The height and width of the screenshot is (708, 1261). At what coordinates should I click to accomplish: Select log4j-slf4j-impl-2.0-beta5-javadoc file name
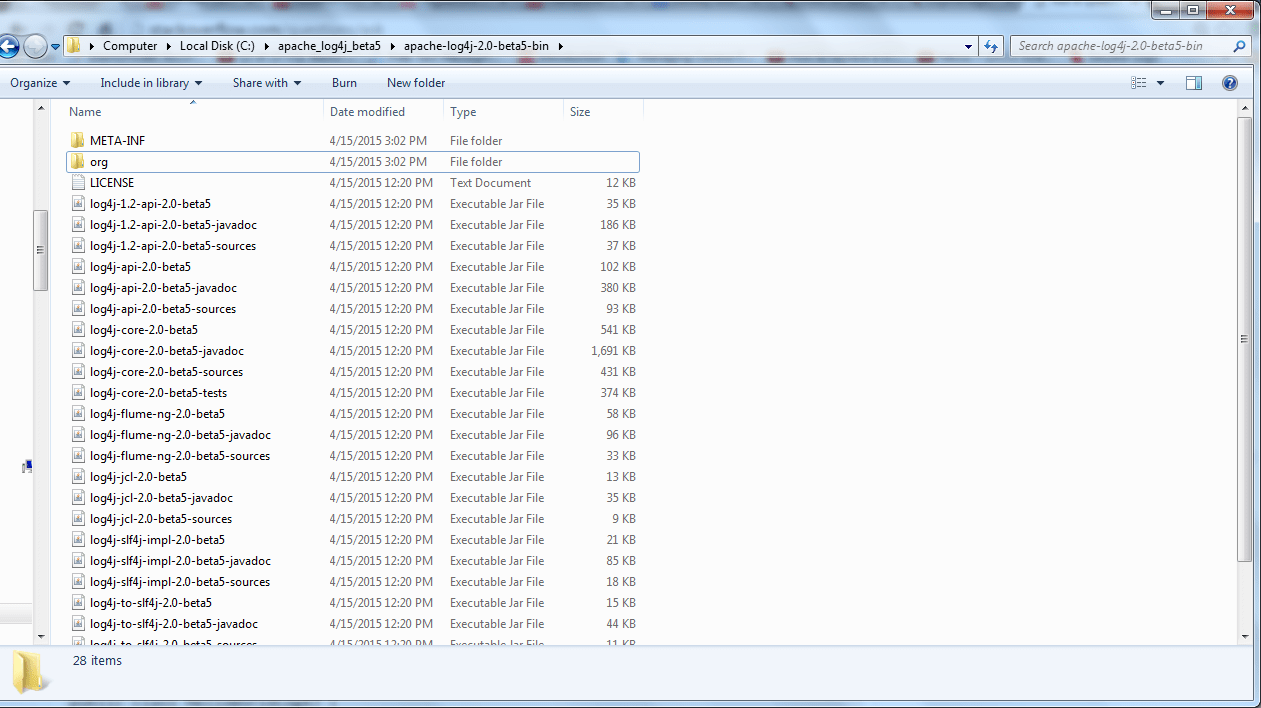[x=180, y=561]
